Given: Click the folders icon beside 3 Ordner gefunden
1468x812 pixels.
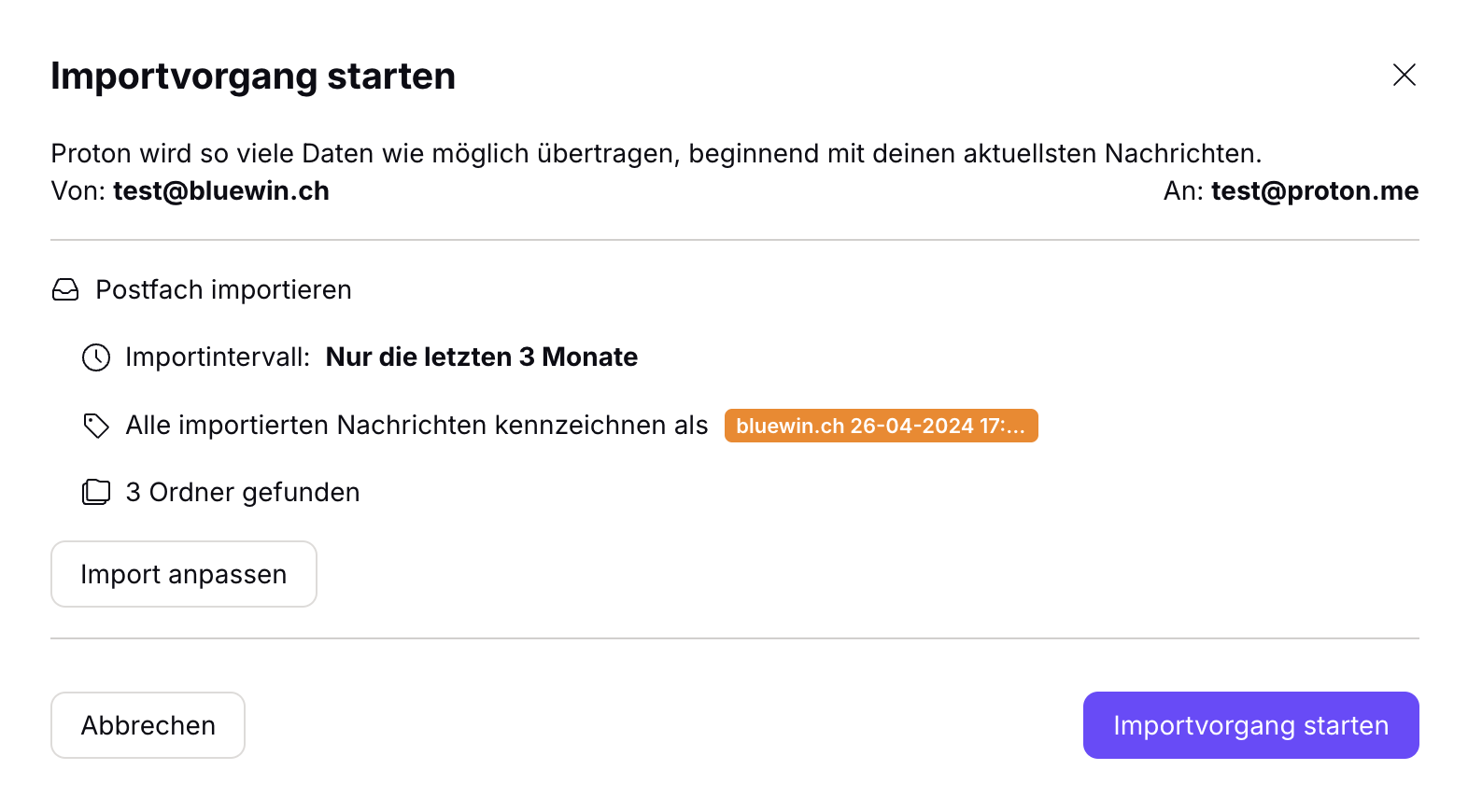Looking at the screenshot, I should (x=96, y=492).
